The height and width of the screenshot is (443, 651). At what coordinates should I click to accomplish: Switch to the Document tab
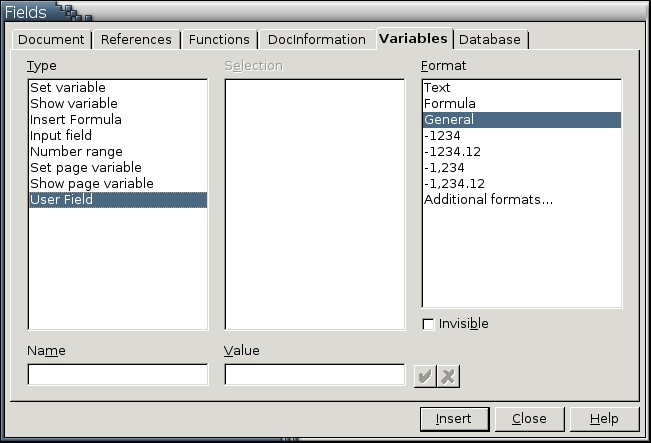pos(51,39)
